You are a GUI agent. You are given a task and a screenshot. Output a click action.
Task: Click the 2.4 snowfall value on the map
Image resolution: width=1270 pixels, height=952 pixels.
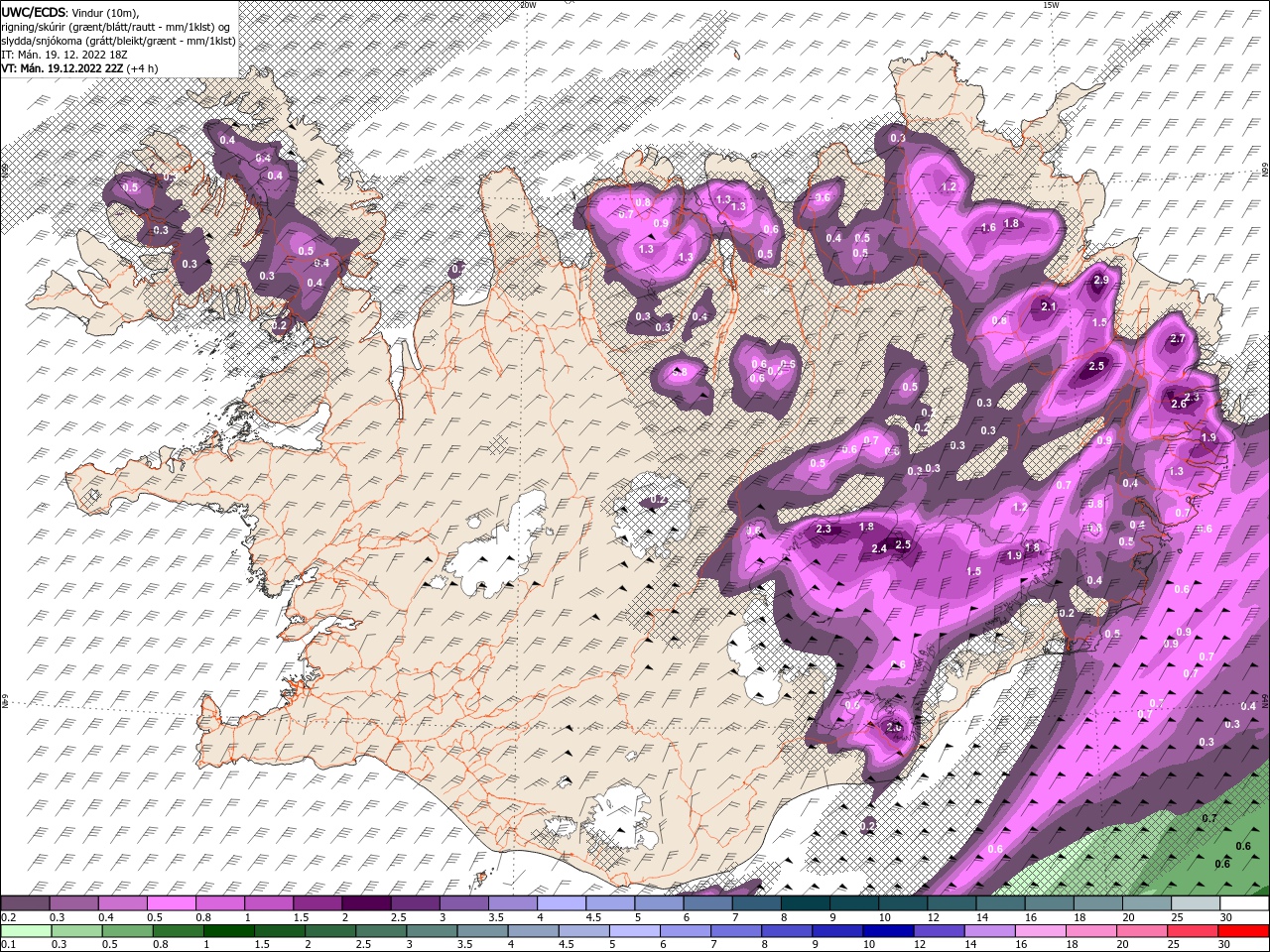(x=879, y=548)
